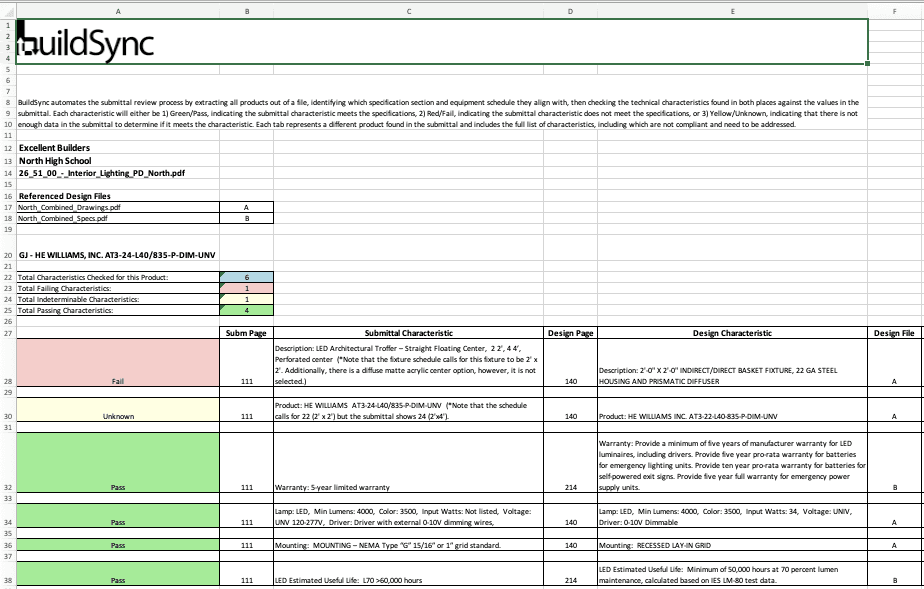924x589 pixels.
Task: Select row 12 header
Action: pyautogui.click(x=7, y=147)
